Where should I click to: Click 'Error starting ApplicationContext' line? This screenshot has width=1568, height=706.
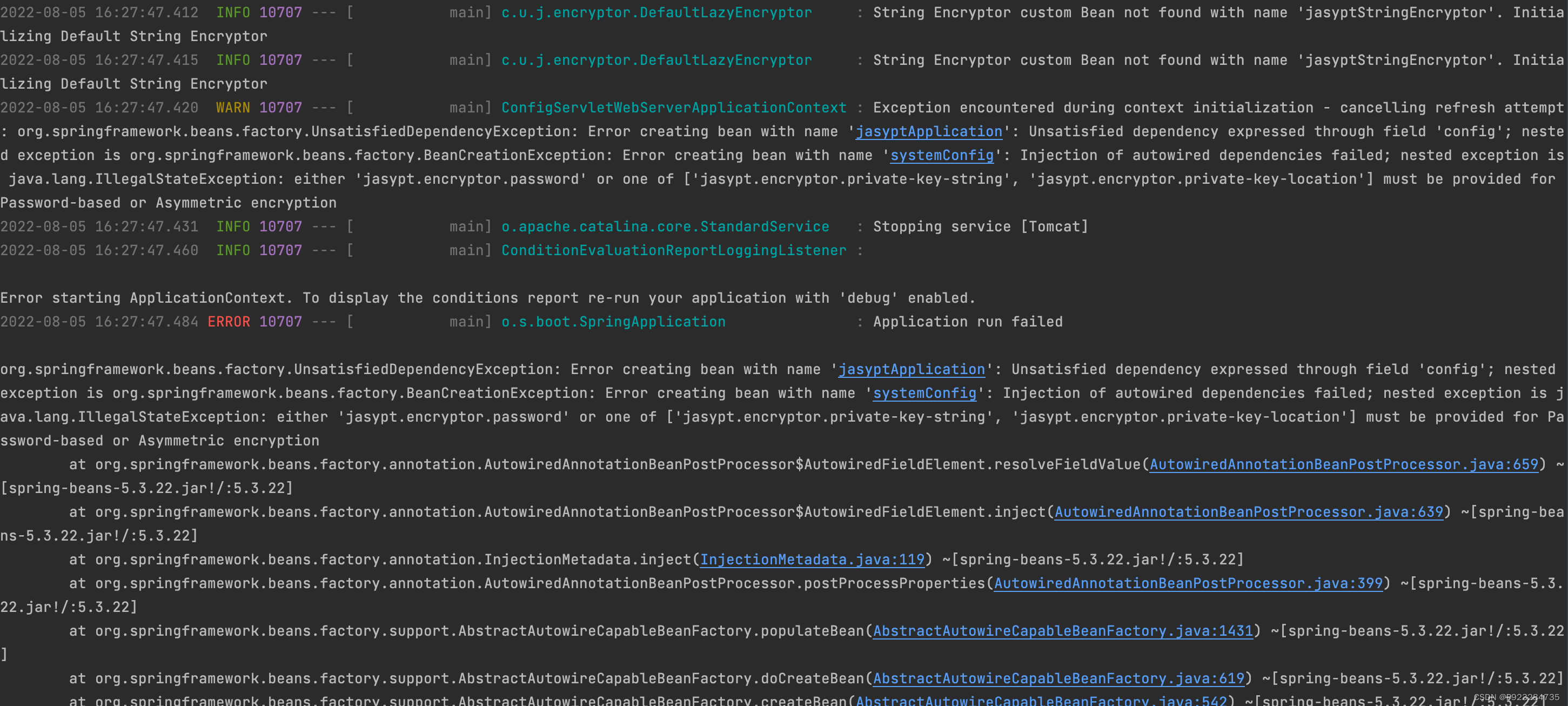pos(487,298)
